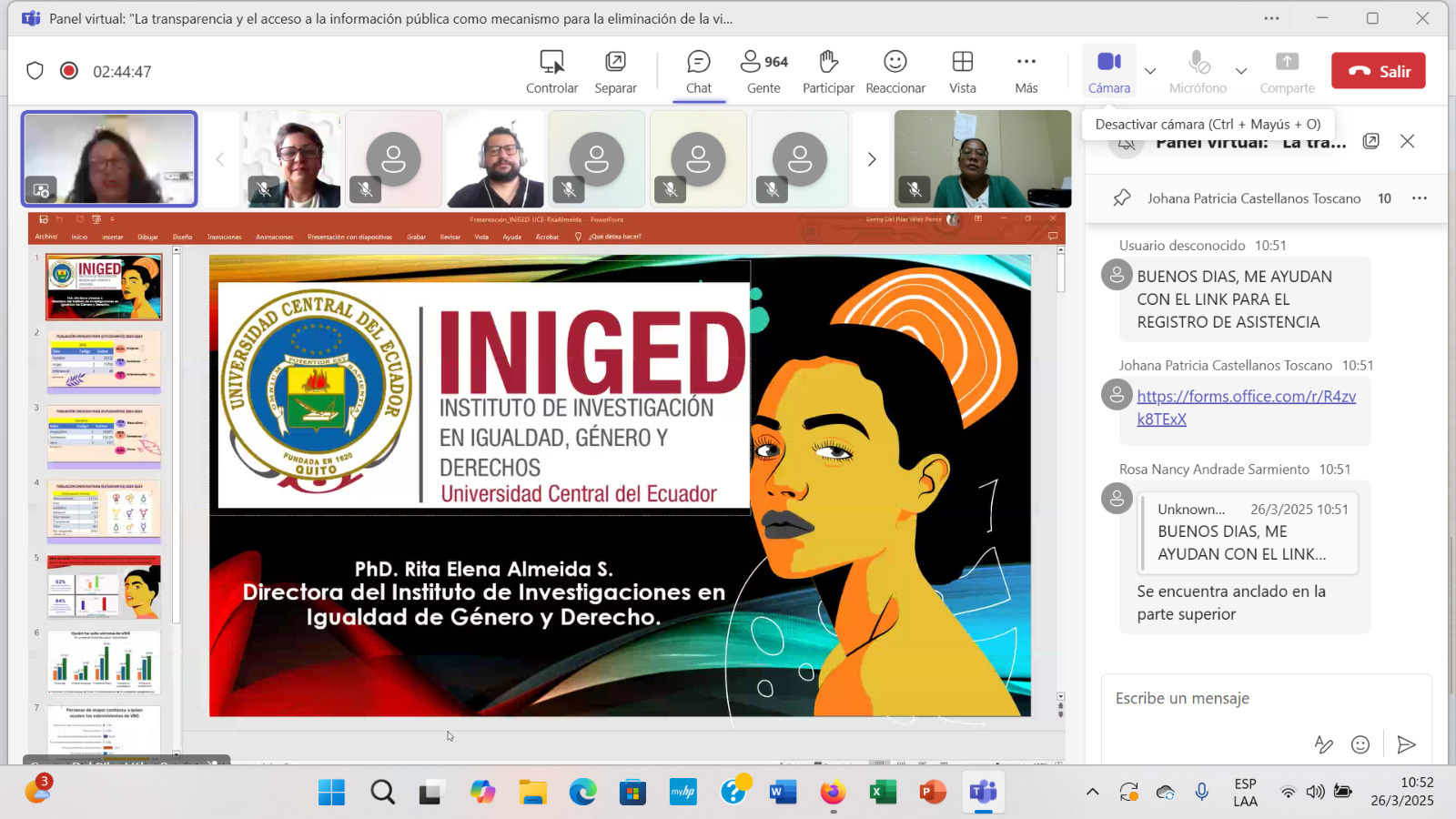Open the Reaccionar emoji reactions

tap(895, 71)
